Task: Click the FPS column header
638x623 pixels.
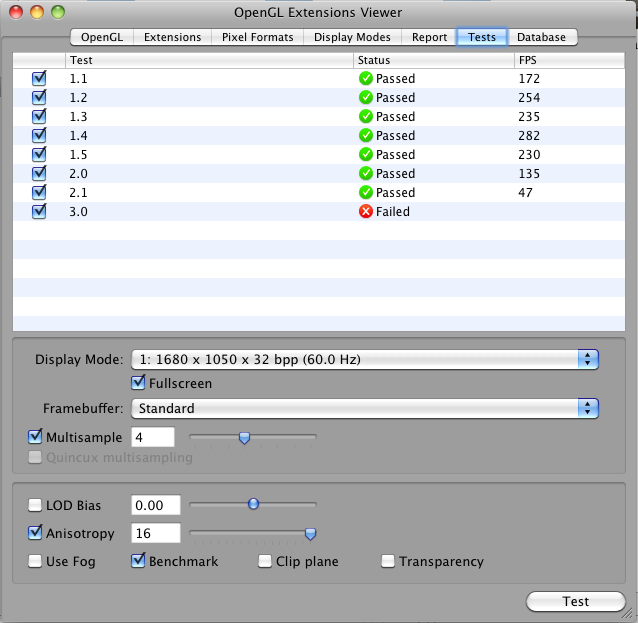Action: tap(570, 60)
